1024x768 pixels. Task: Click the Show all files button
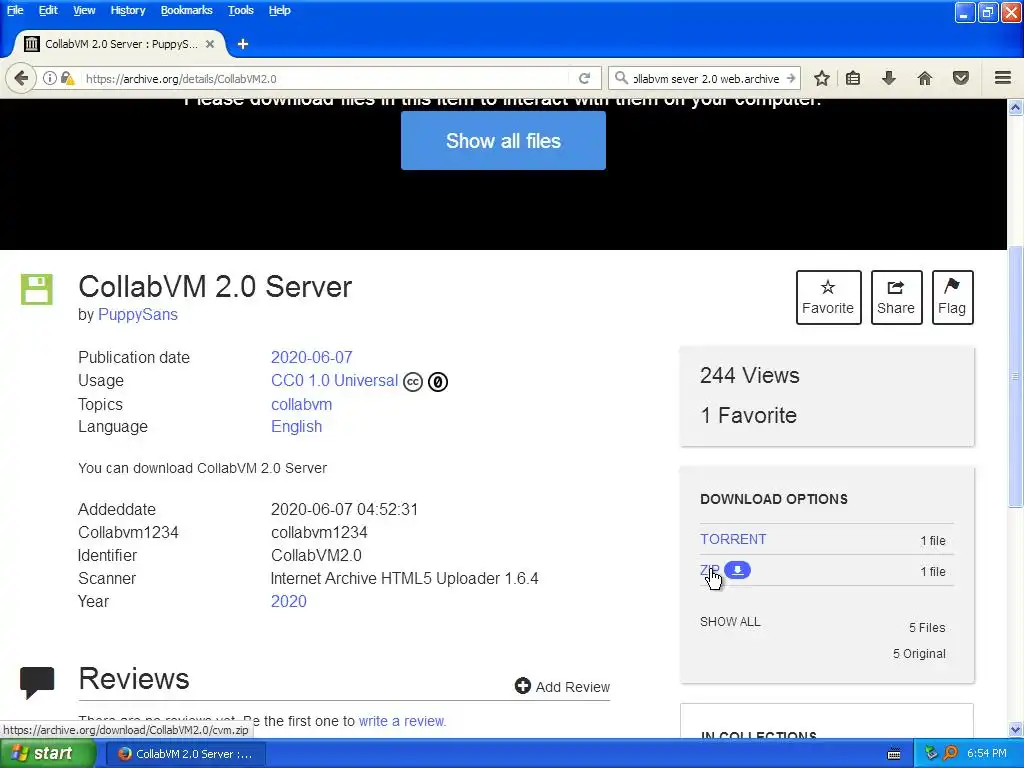[503, 140]
